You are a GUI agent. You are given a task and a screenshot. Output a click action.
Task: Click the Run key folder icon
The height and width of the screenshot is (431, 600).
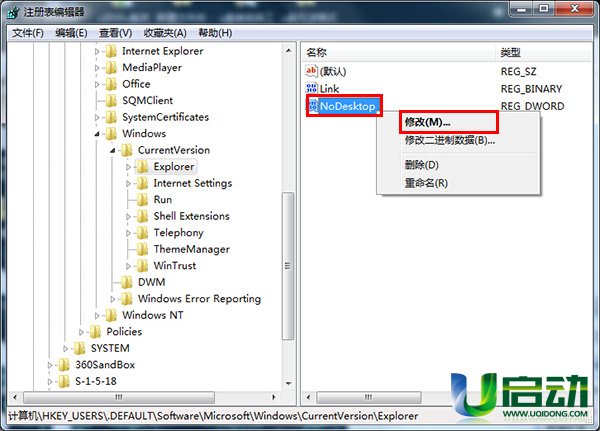click(142, 199)
